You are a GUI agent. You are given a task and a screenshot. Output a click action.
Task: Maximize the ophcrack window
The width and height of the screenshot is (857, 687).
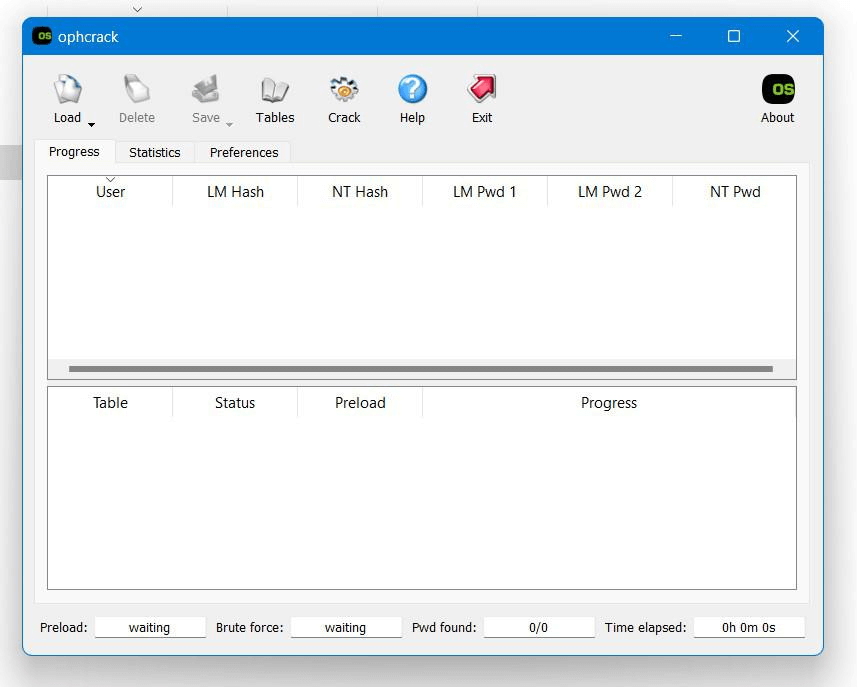coord(734,36)
